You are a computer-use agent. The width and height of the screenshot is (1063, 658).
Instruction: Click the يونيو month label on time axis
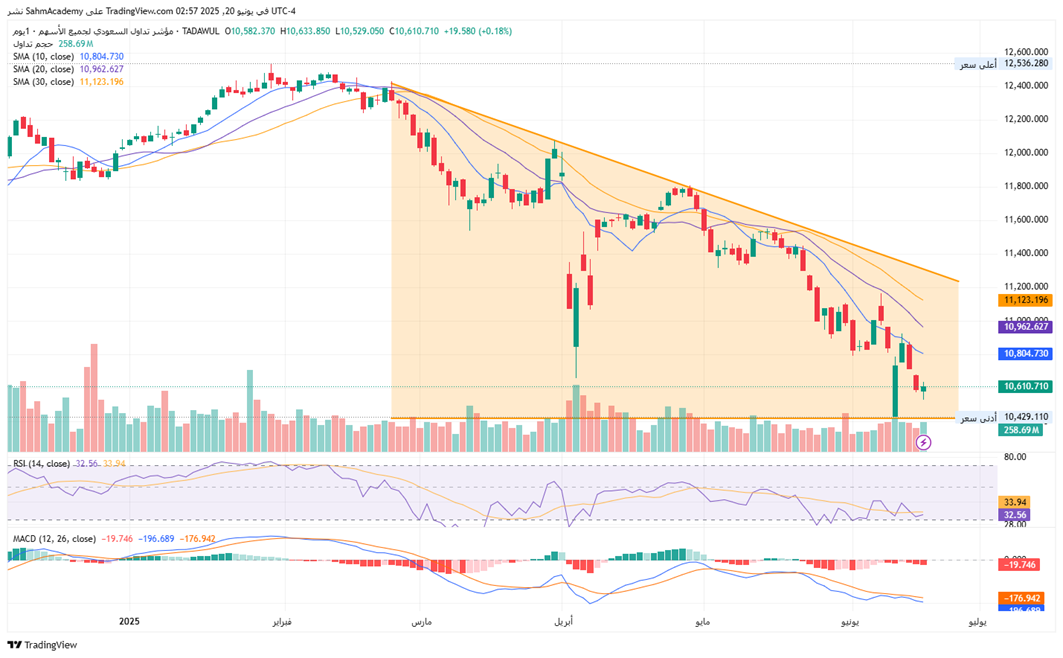pyautogui.click(x=850, y=621)
